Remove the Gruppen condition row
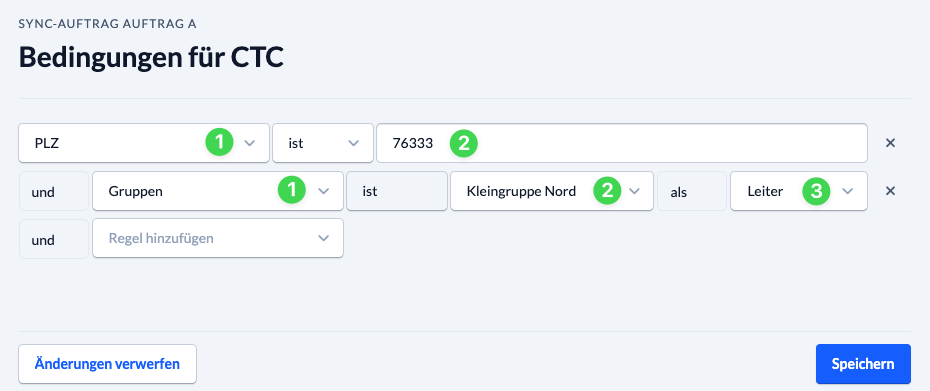This screenshot has height=391, width=930. click(x=890, y=191)
